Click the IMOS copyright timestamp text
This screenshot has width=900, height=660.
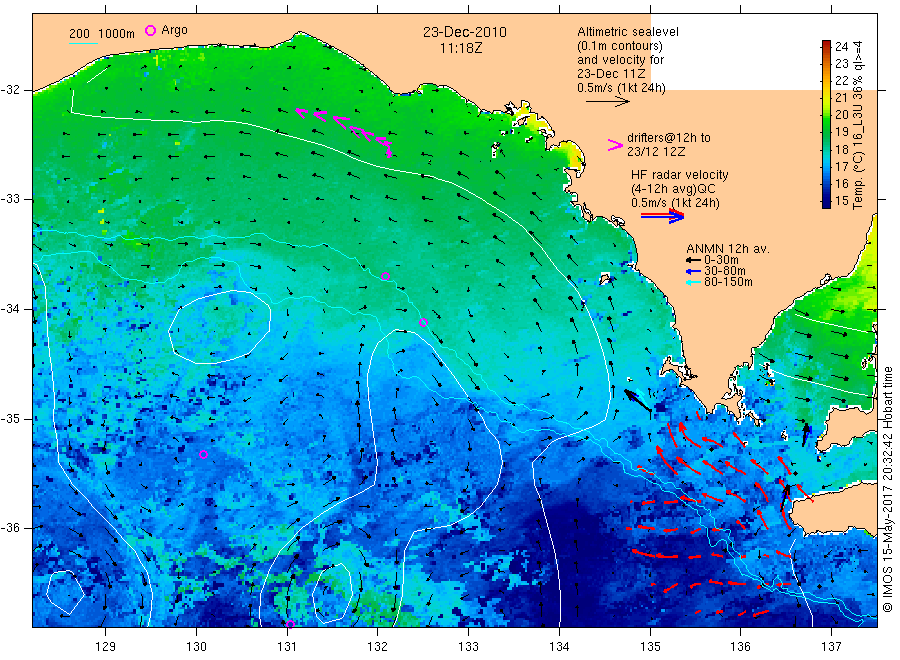click(x=887, y=489)
